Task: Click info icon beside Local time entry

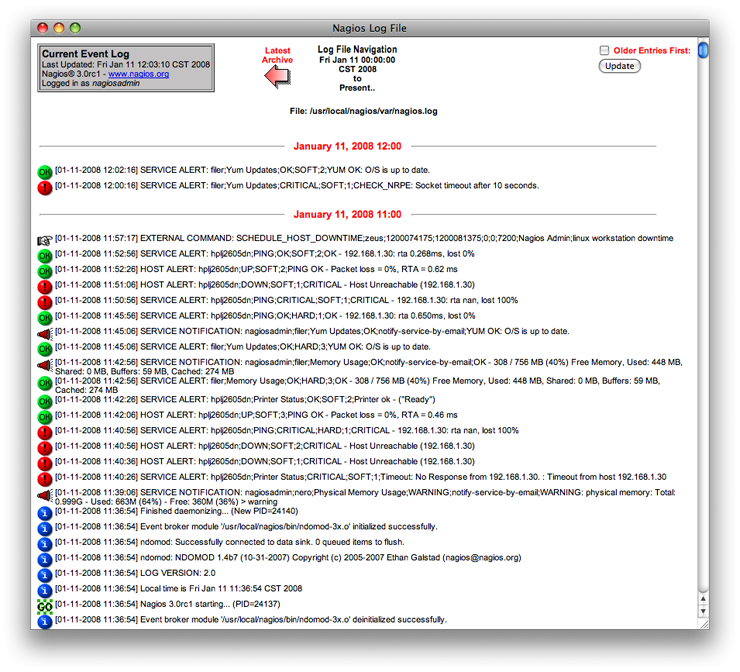Action: pos(45,590)
